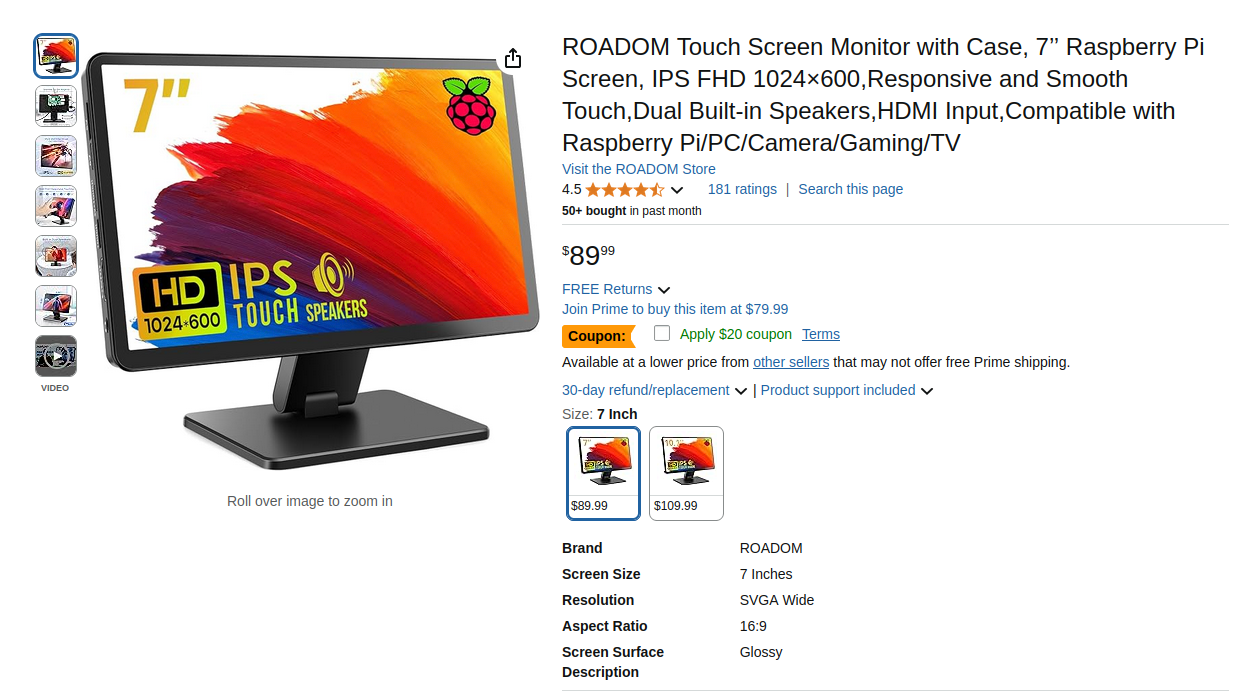Click the share icon above product image
Image resolution: width=1238 pixels, height=696 pixels.
(513, 58)
